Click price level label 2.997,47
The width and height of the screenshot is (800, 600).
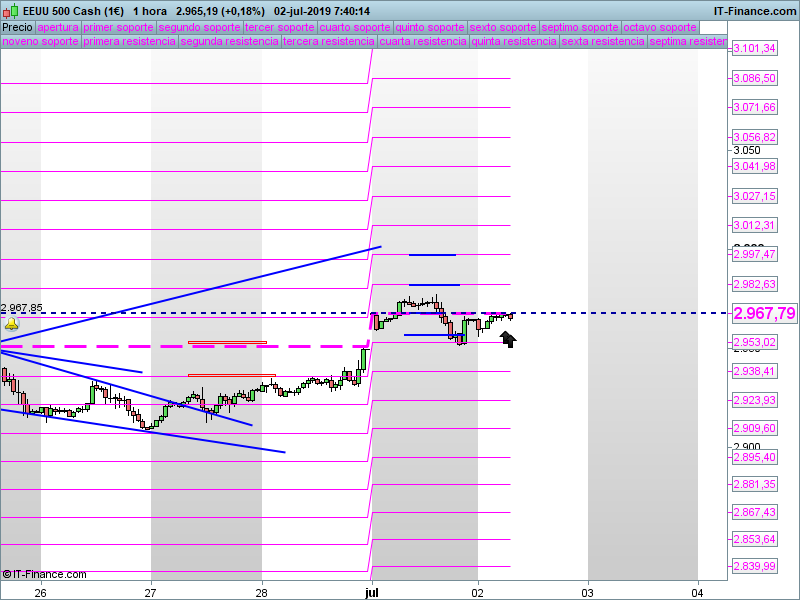754,254
